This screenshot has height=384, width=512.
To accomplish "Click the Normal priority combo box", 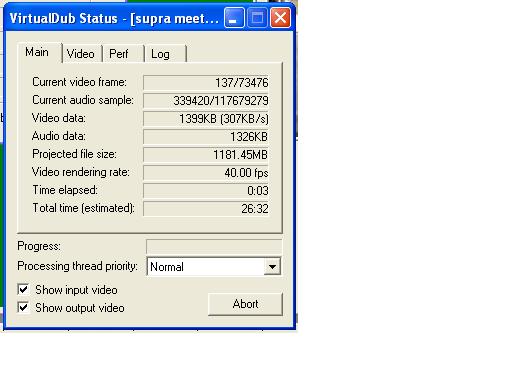I will pos(214,267).
